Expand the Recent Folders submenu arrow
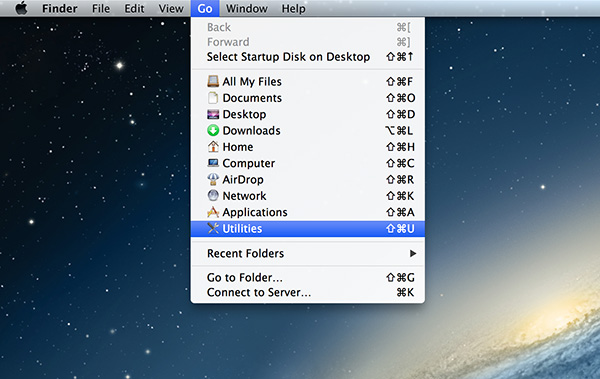 (413, 253)
